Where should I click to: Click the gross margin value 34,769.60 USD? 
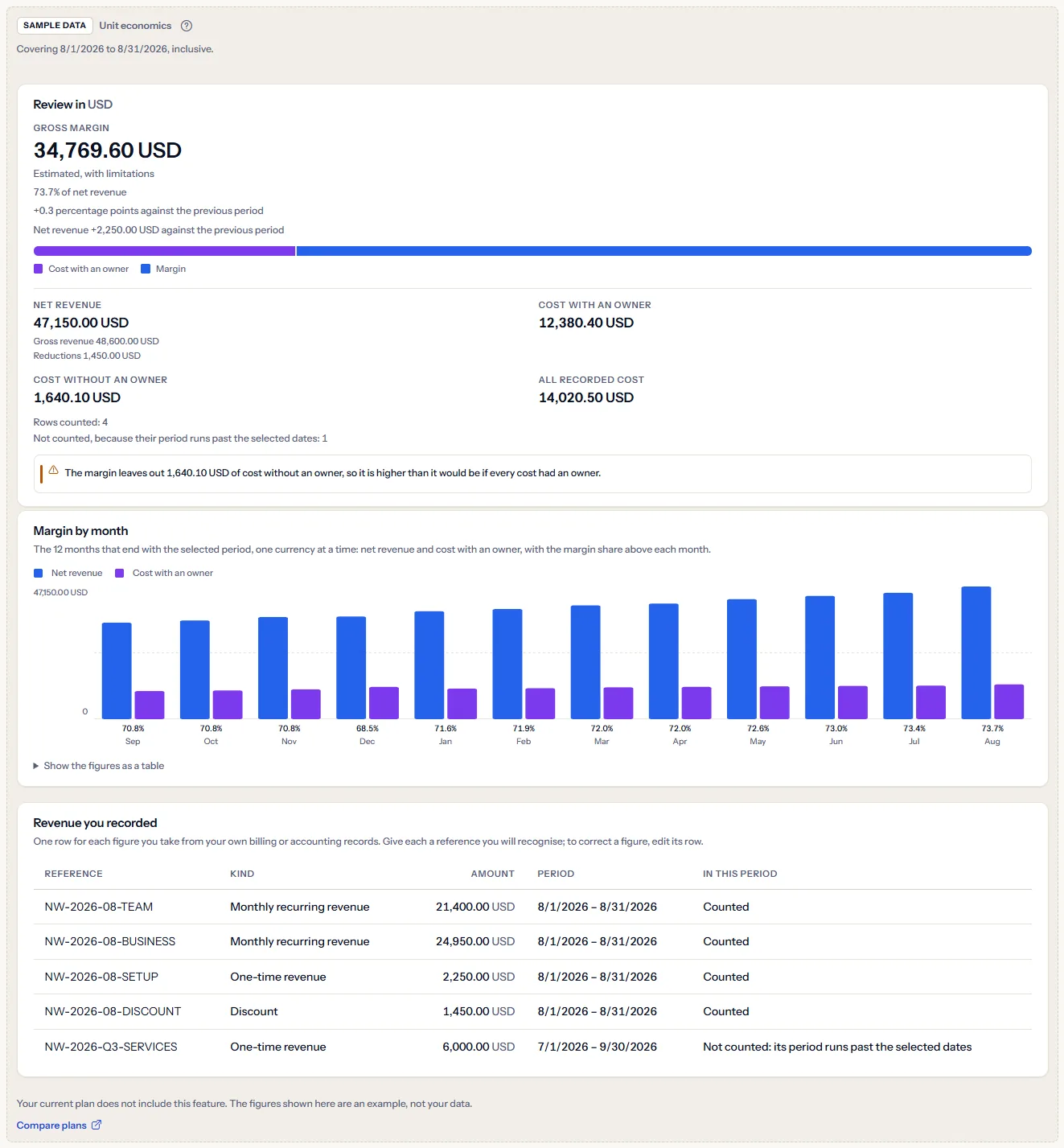pos(108,150)
